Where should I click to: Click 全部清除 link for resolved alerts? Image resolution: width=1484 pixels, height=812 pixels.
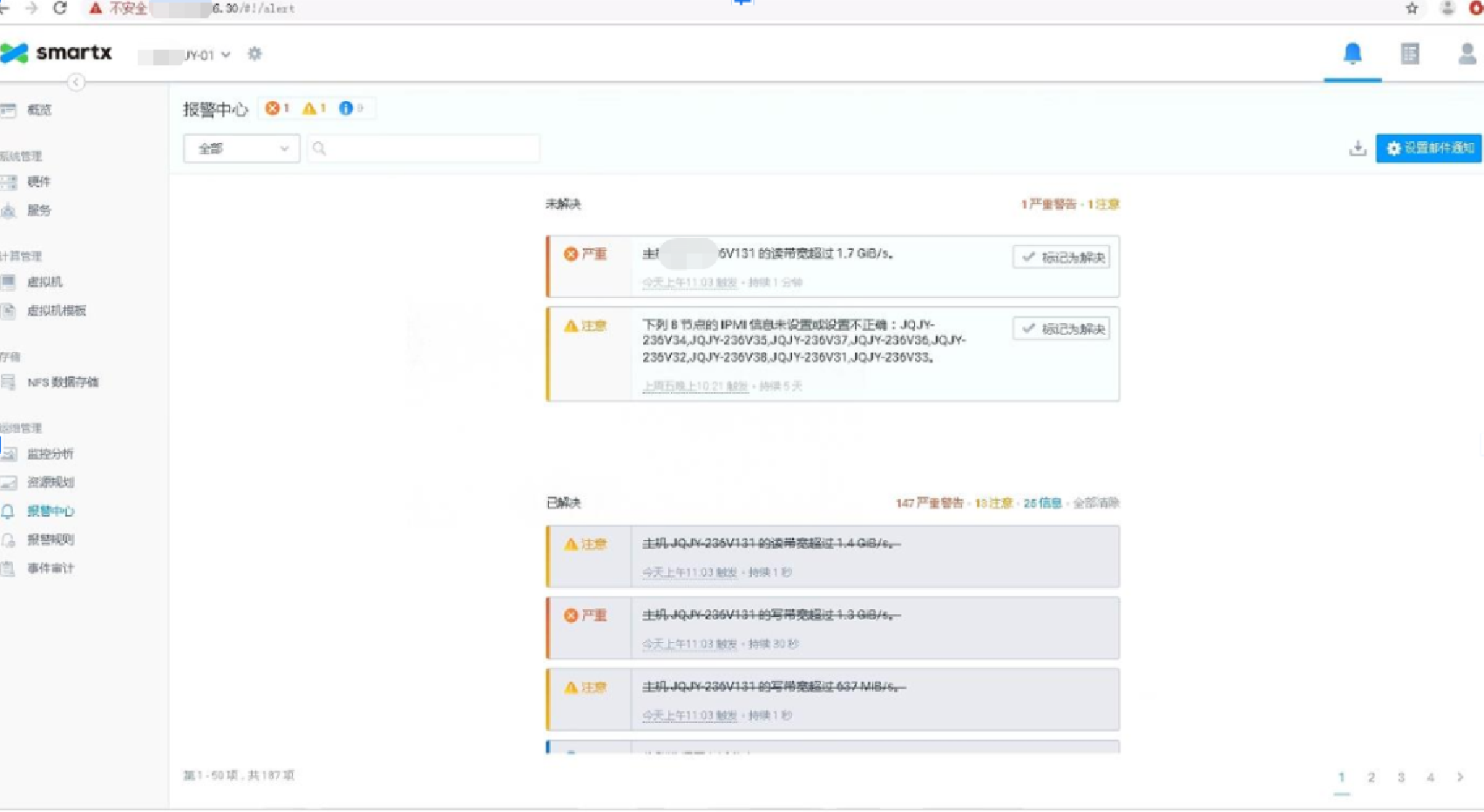point(1095,504)
